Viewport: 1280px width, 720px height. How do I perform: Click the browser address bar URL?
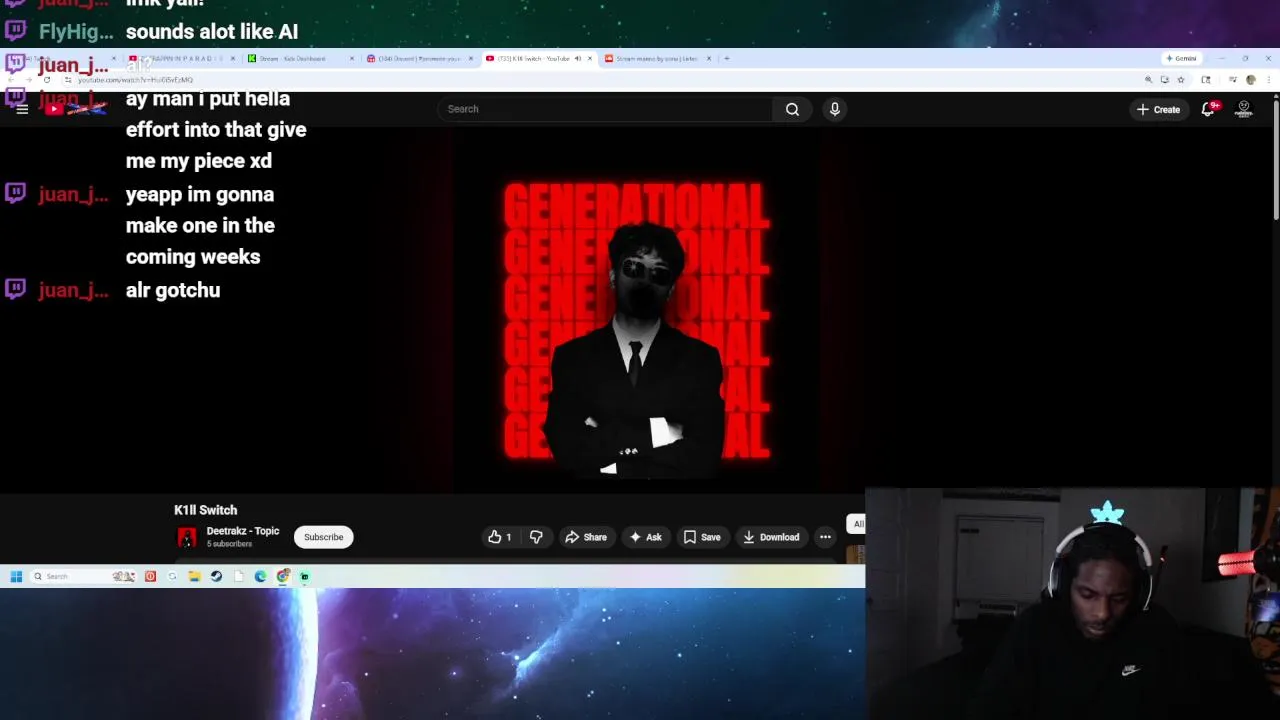[x=136, y=79]
